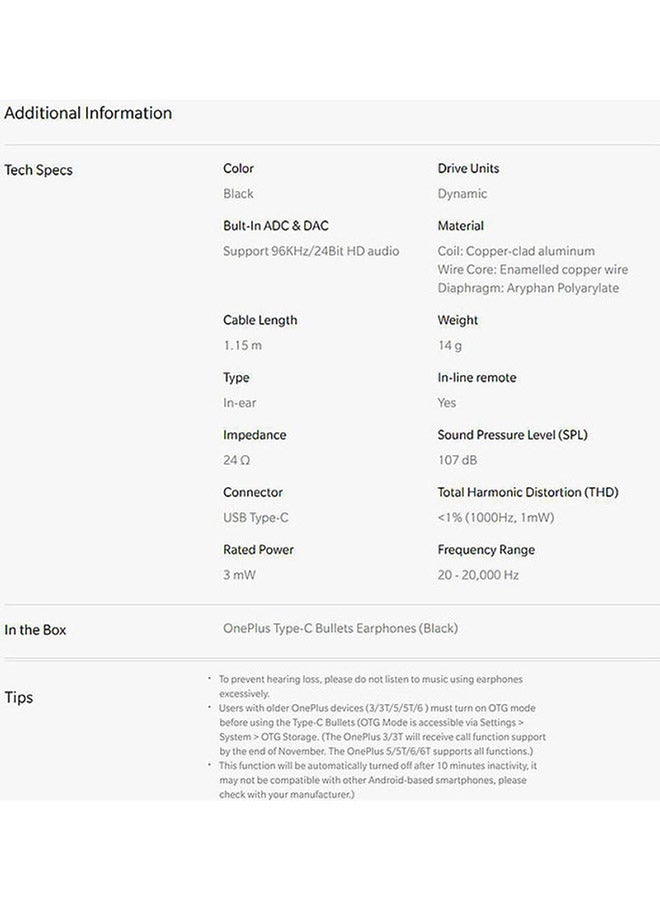This screenshot has width=660, height=900.
Task: Select the Rated Power 3 mW value
Action: click(x=239, y=575)
